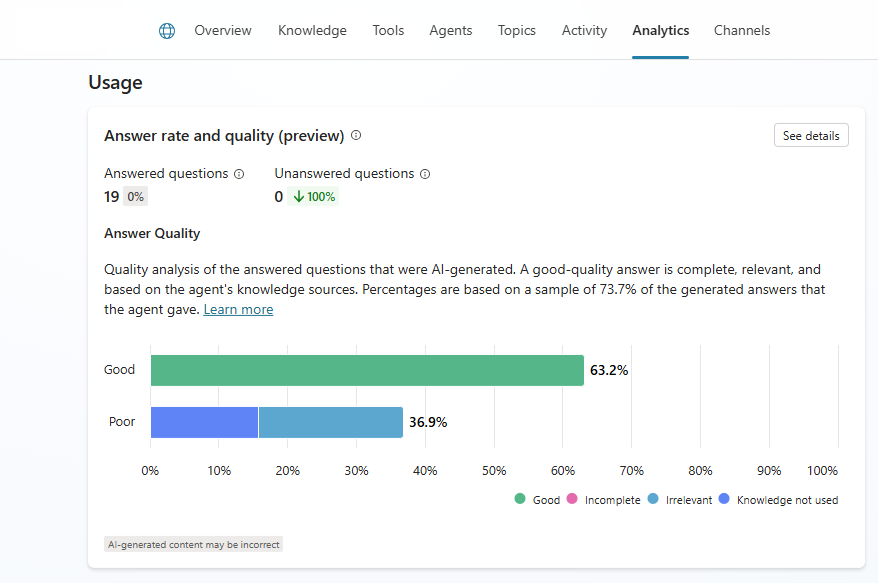The width and height of the screenshot is (878, 583).
Task: Toggle the Incomplete legend item
Action: coord(603,499)
